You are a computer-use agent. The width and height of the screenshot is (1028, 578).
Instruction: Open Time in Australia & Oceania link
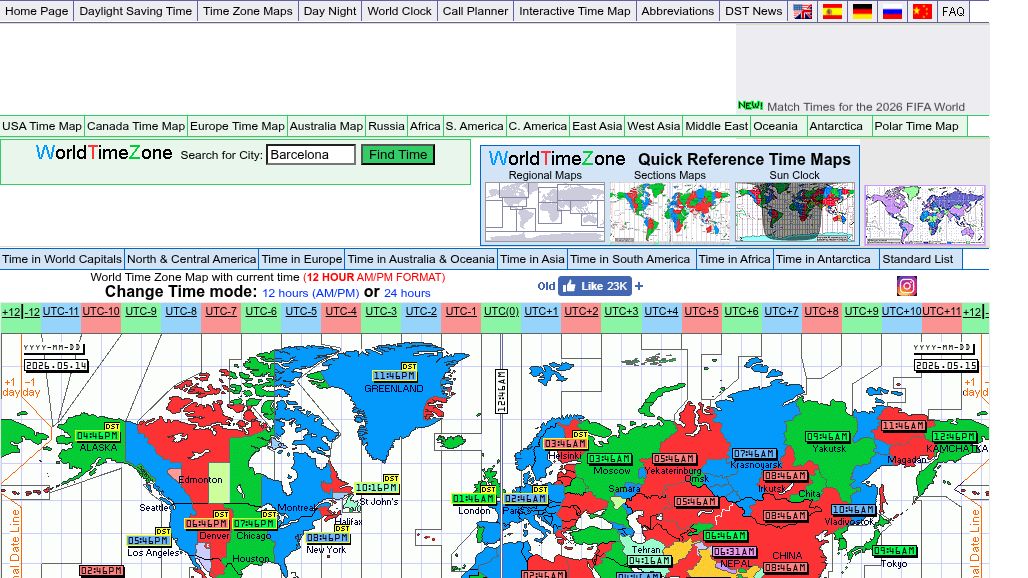click(x=421, y=259)
